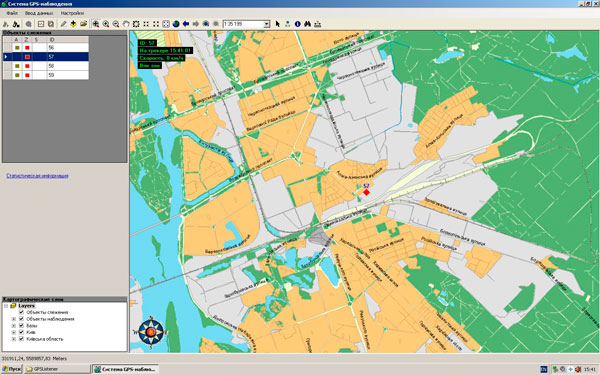The height and width of the screenshot is (375, 600).
Task: Choose the zoom-in tool
Action: click(106, 24)
